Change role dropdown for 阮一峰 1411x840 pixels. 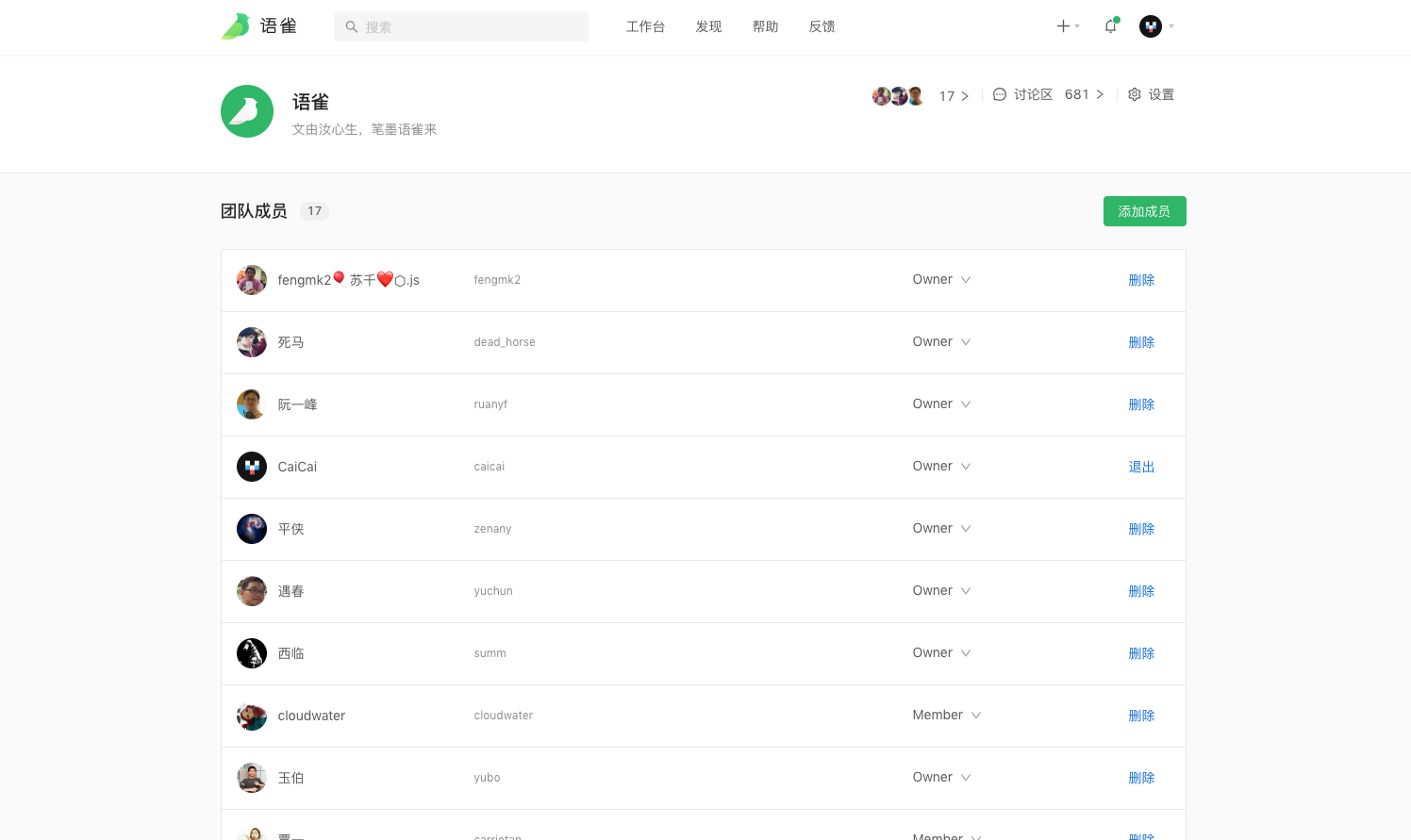[x=965, y=404]
